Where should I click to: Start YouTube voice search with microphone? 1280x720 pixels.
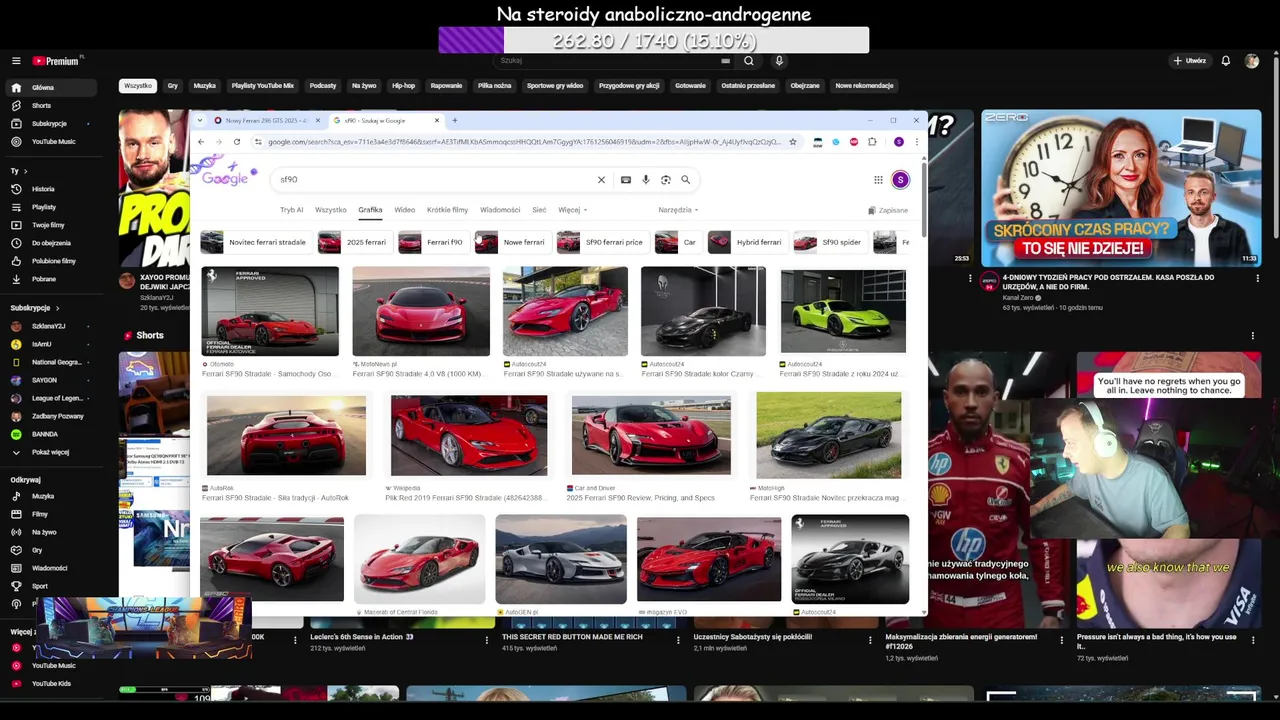(x=779, y=61)
